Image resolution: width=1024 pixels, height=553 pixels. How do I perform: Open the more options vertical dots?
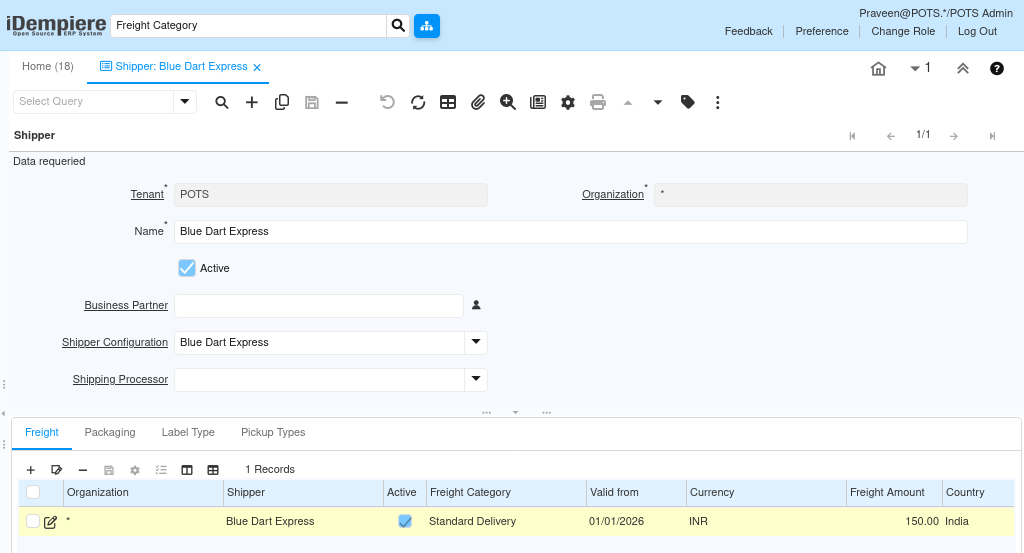tap(718, 103)
